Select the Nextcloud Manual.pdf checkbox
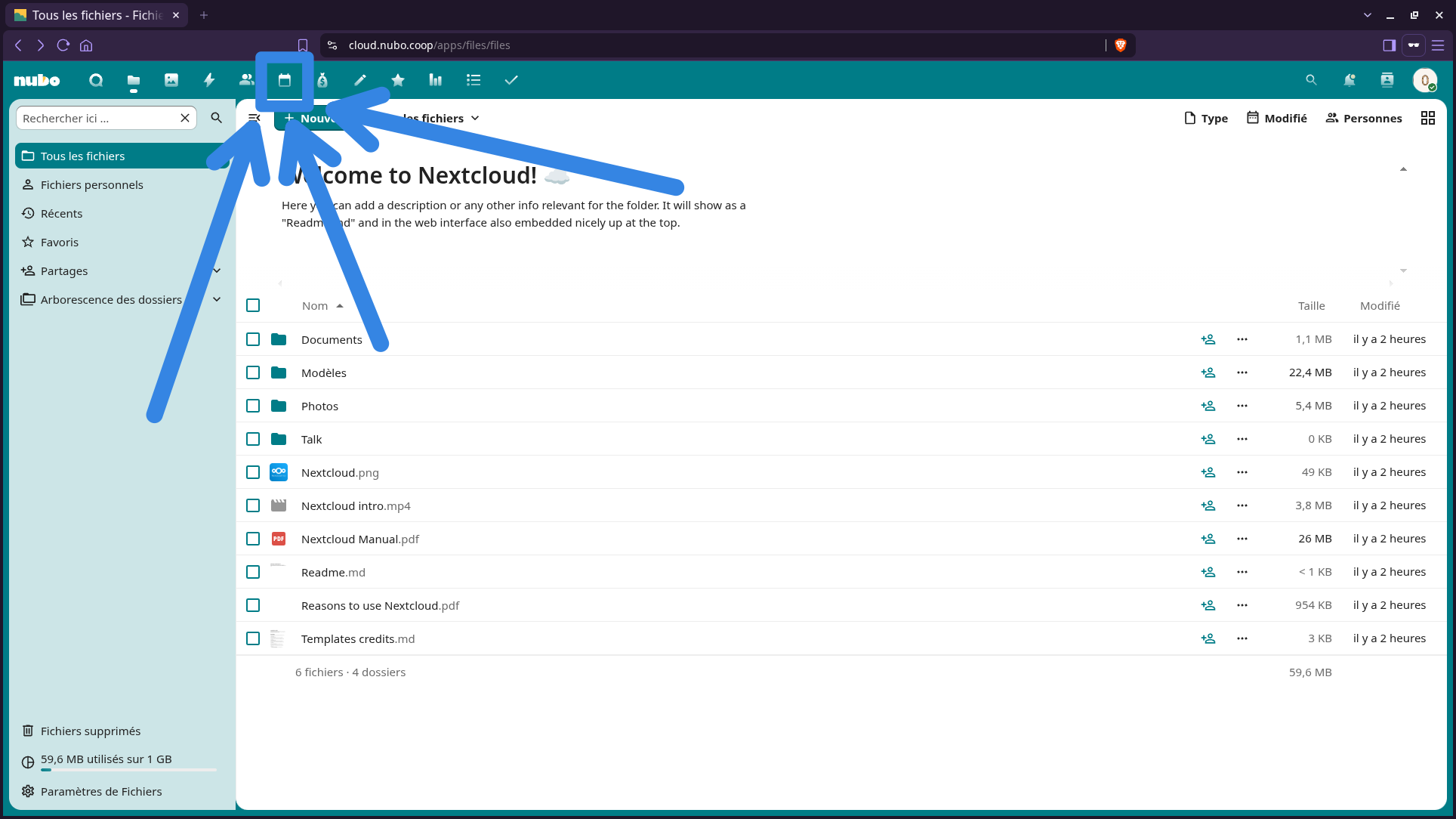Screen dimensions: 1456x819 click(x=253, y=539)
